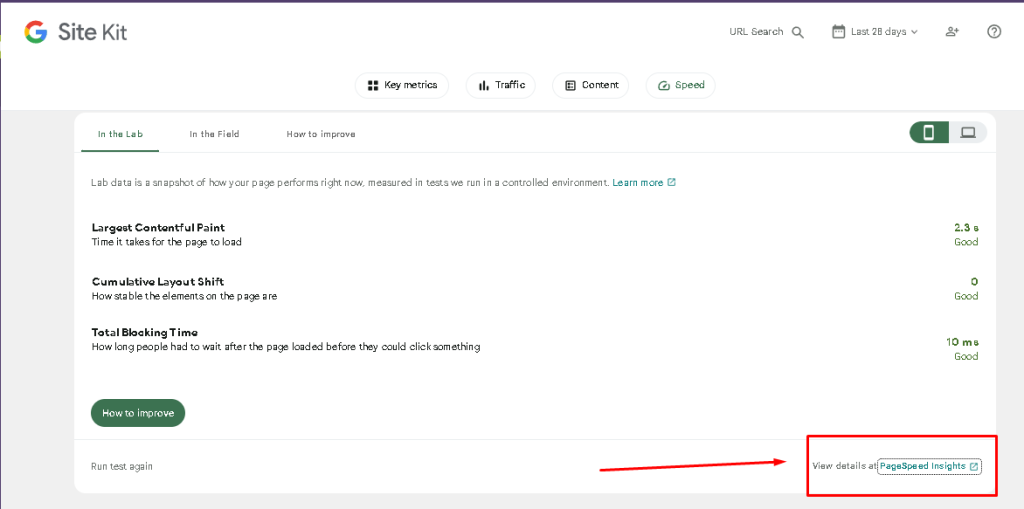Click the Total Blocking Time heading
The image size is (1024, 509).
[144, 333]
